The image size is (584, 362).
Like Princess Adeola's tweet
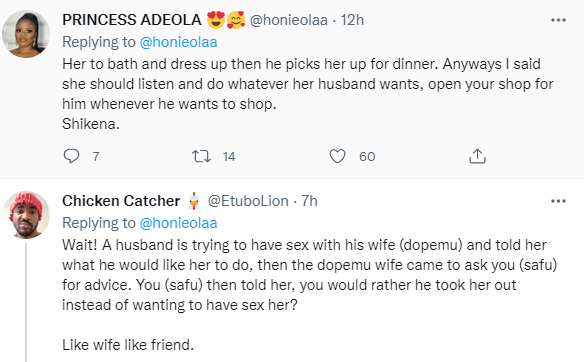click(x=337, y=156)
